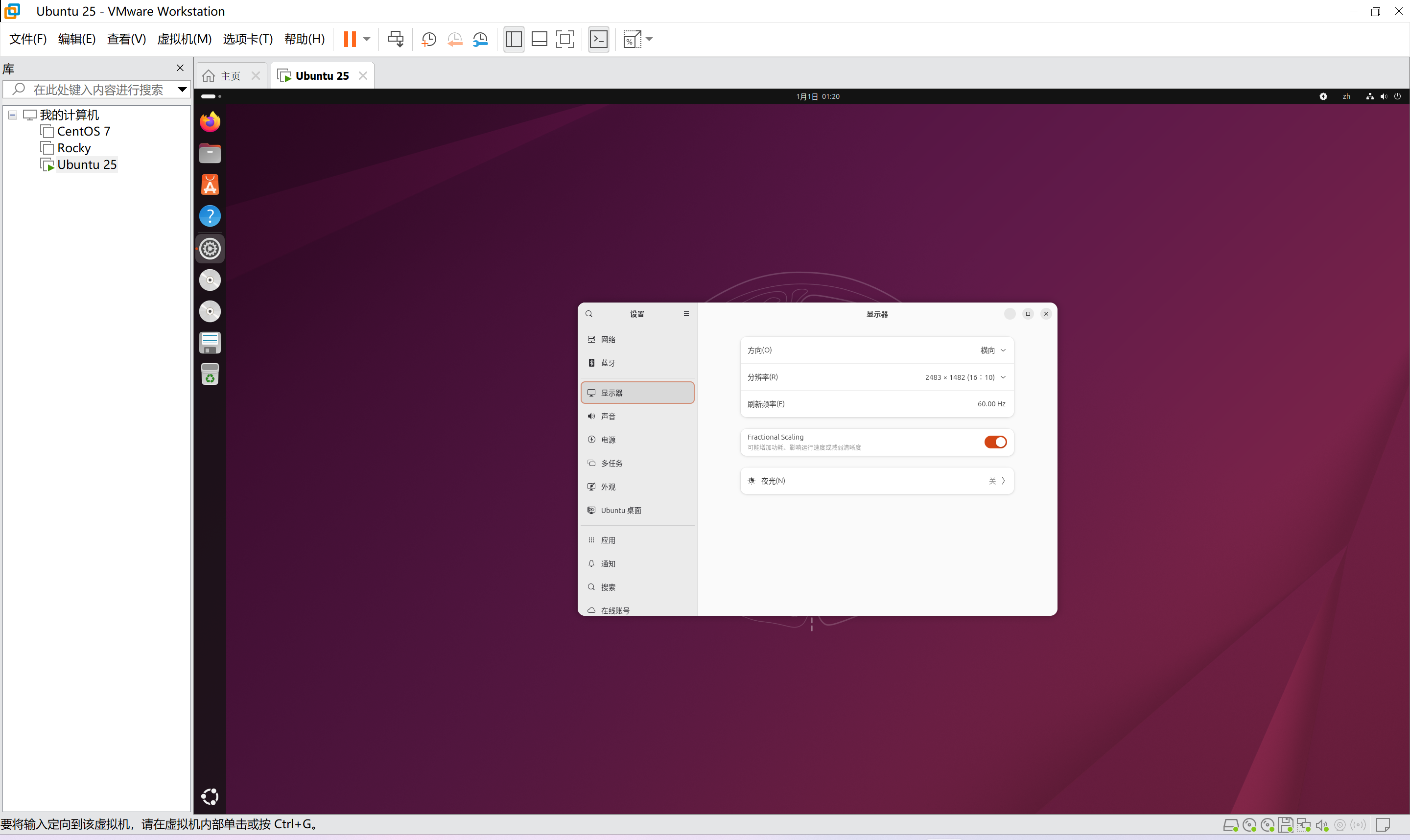Click the take snapshot toolbar icon
The height and width of the screenshot is (840, 1410).
coord(428,39)
